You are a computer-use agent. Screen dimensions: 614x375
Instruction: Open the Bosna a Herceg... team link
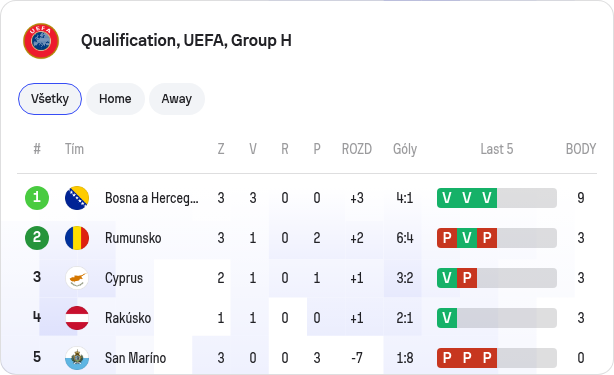pyautogui.click(x=152, y=198)
